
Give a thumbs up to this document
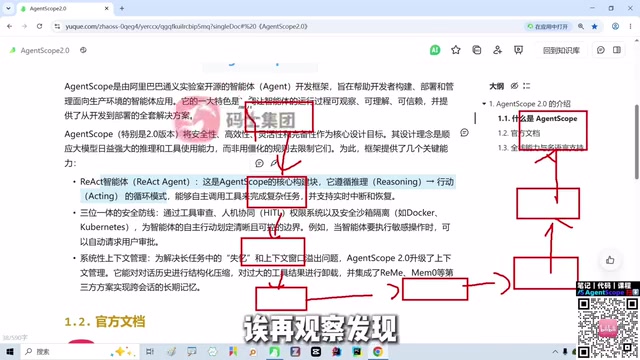coord(610,260)
